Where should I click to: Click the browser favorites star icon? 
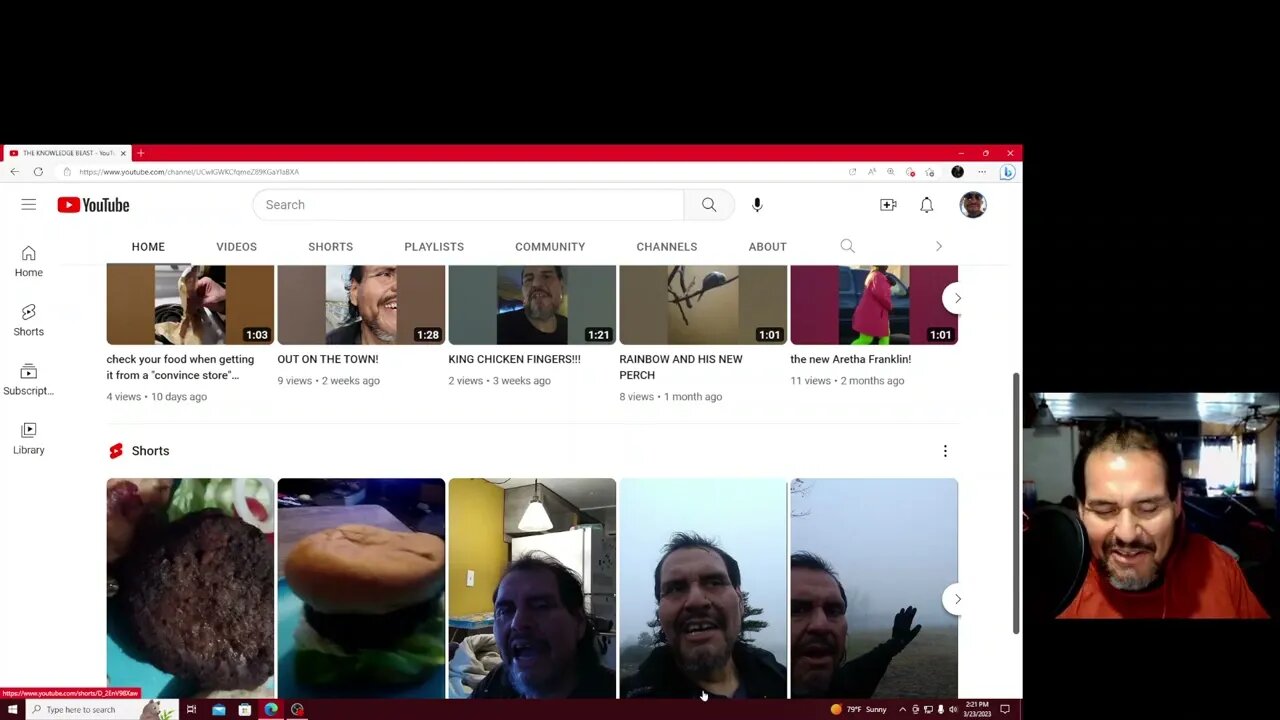click(929, 172)
